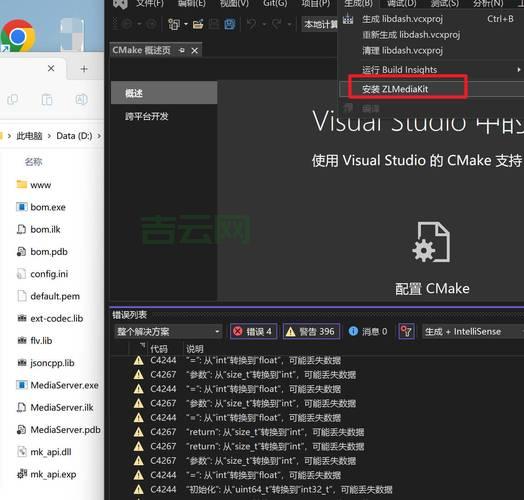Click the 此电脑 breadcrumb in Explorer
The image size is (524, 500).
tap(29, 136)
